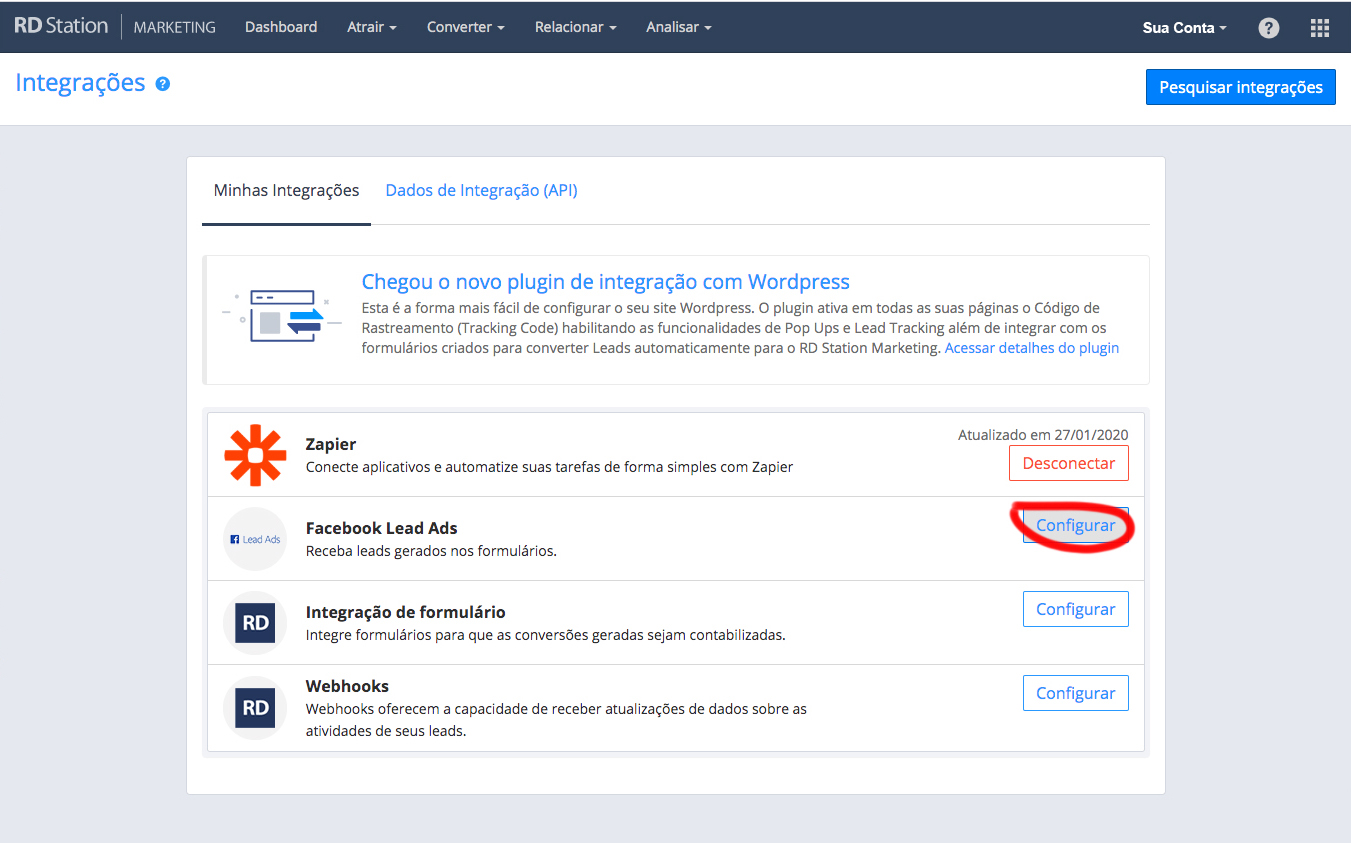Image resolution: width=1351 pixels, height=843 pixels.
Task: Click the Pesquisar integrações button
Action: point(1240,87)
